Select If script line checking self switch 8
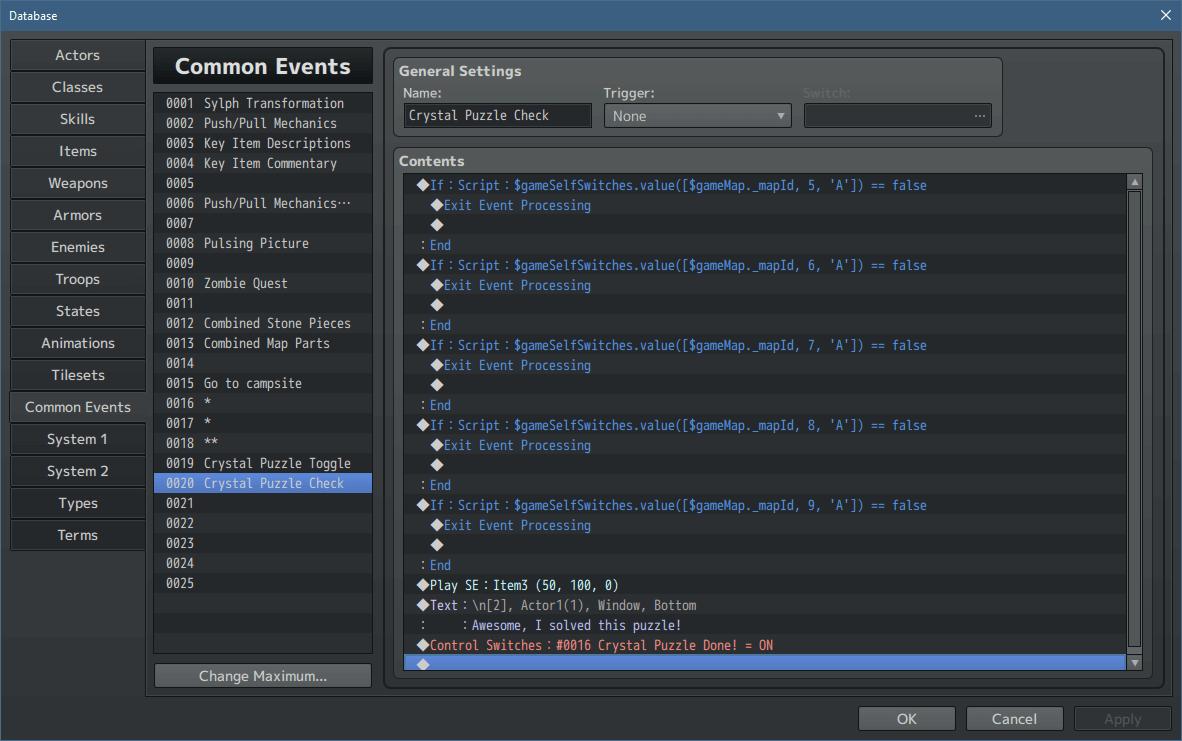Viewport: 1182px width, 741px height. tap(765, 424)
